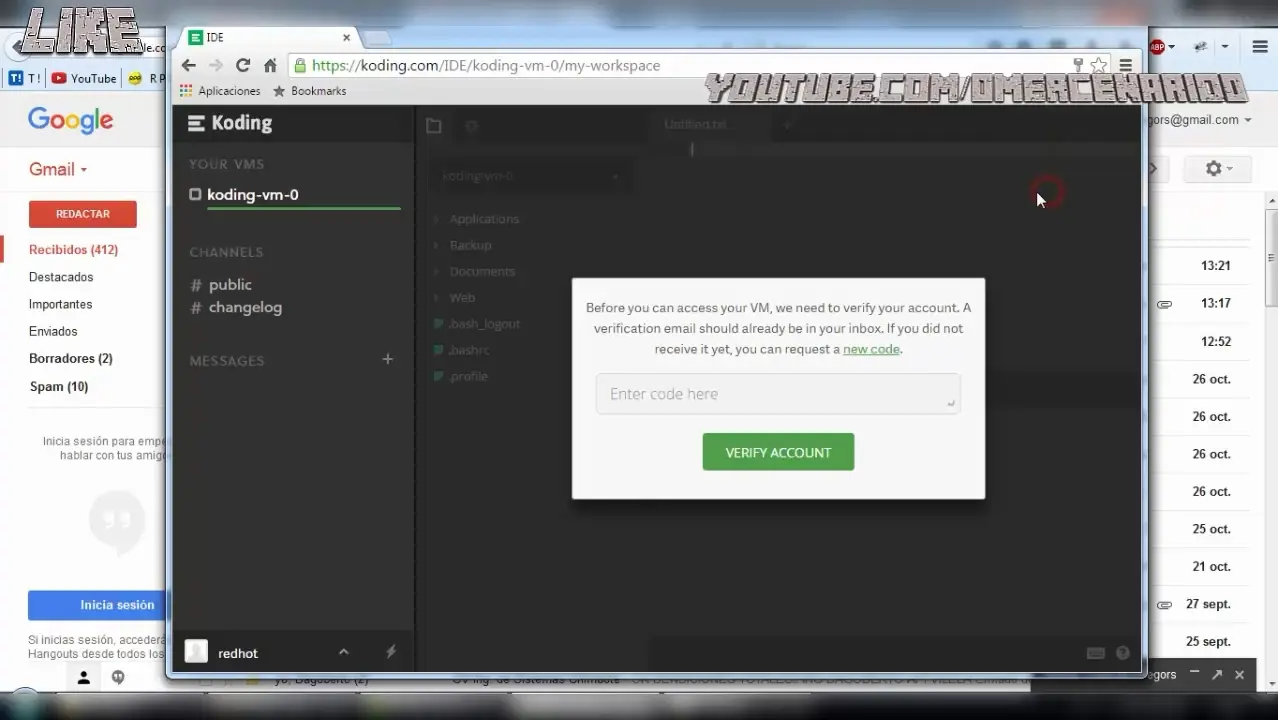The width and height of the screenshot is (1278, 720).
Task: Click the settings gear icon beside the folder icon
Action: point(471,126)
